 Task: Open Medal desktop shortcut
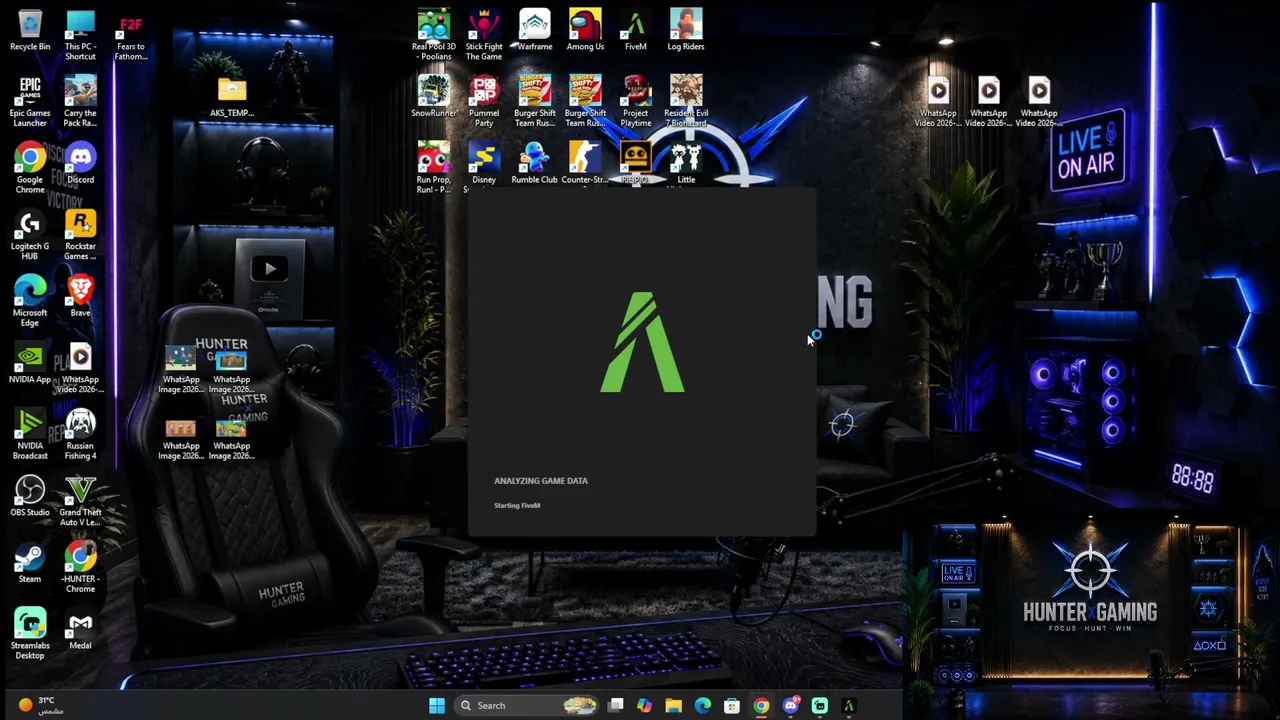click(x=80, y=629)
